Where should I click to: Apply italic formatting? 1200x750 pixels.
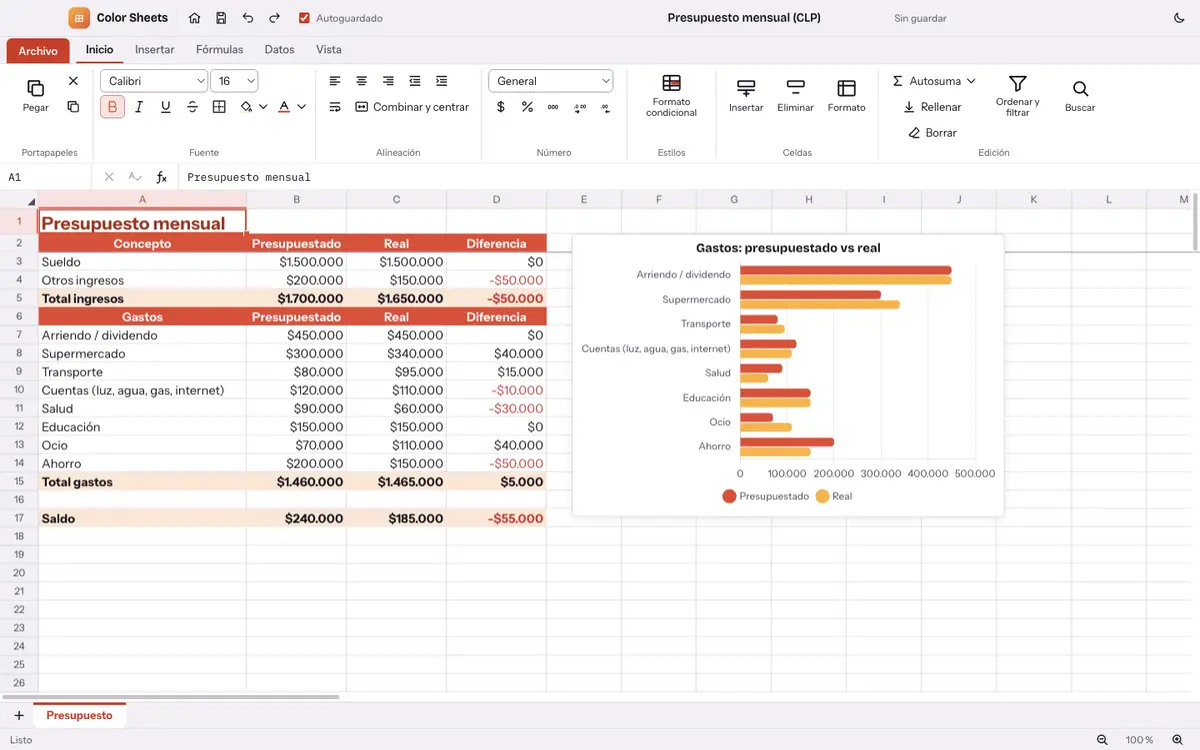[139, 107]
